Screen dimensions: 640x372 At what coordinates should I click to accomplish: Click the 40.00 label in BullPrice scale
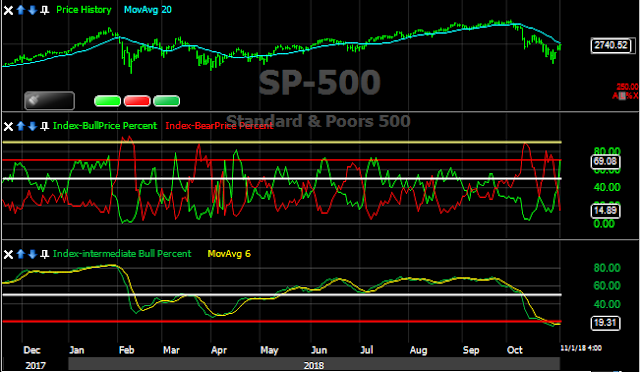coord(607,187)
